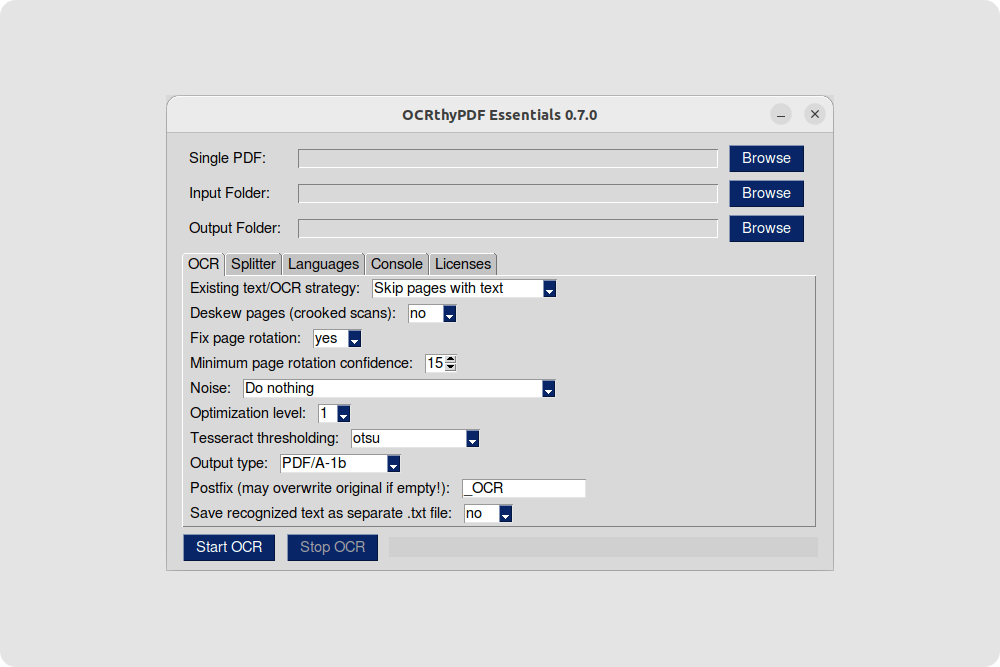1000x667 pixels.
Task: Click Browse for the Input Folder
Action: (766, 193)
